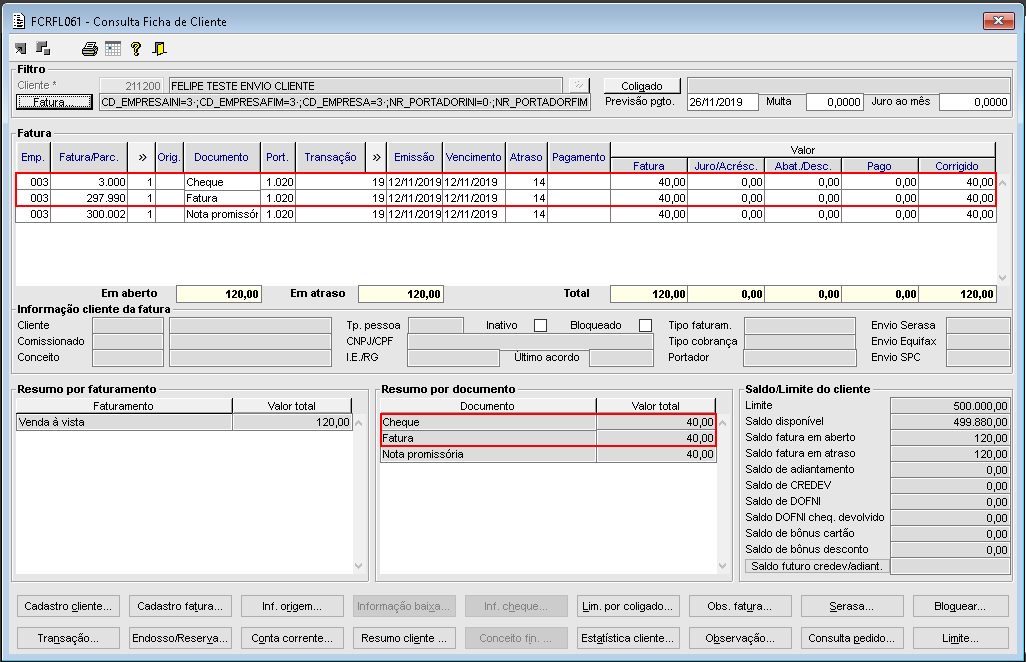
Task: Toggle the Bloqueado checkbox
Action: click(x=645, y=326)
